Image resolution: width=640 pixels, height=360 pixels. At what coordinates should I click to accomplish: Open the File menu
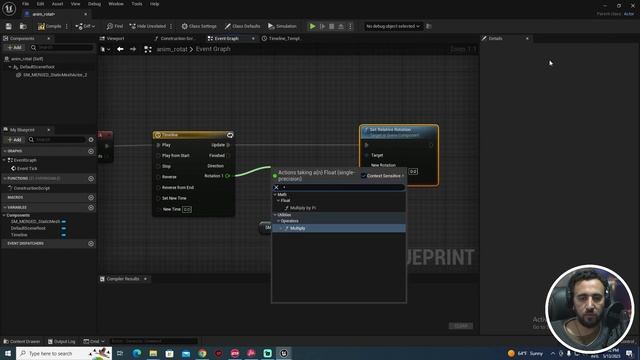(x=25, y=4)
